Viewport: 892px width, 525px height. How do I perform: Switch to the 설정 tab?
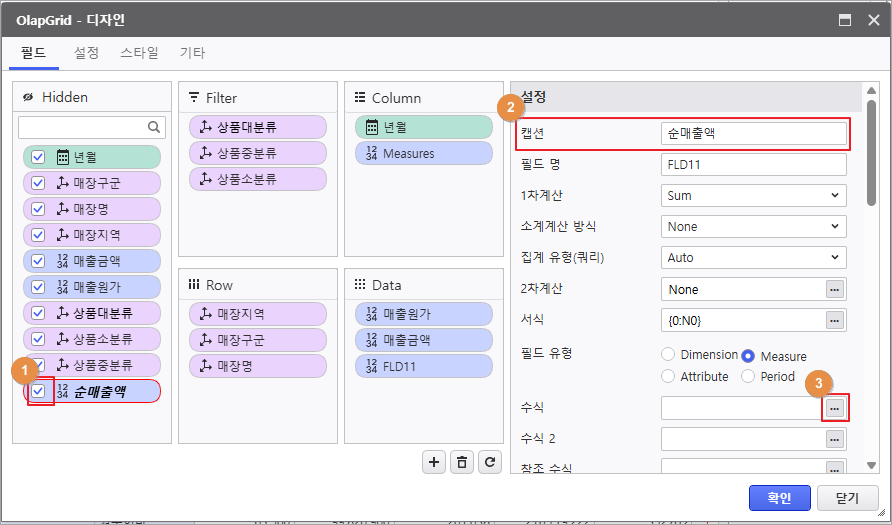coord(86,53)
